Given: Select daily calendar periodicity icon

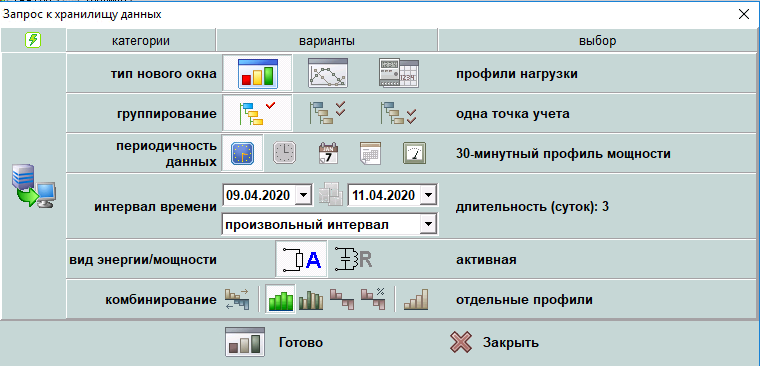Looking at the screenshot, I should click(328, 153).
